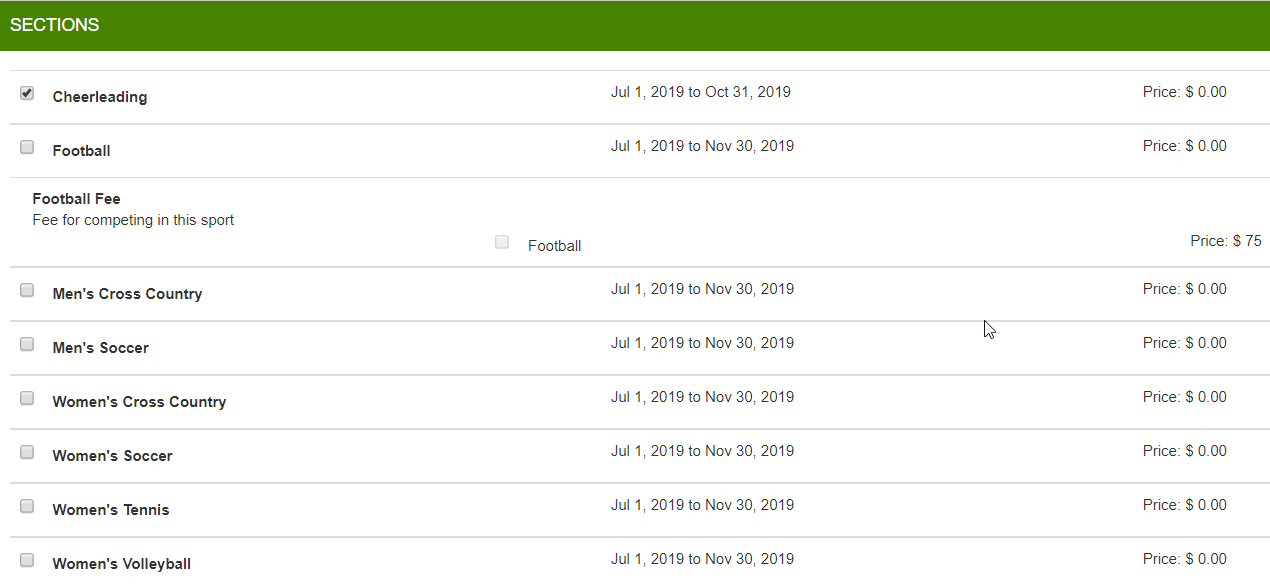Check the Men's Soccer checkbox

coord(27,344)
